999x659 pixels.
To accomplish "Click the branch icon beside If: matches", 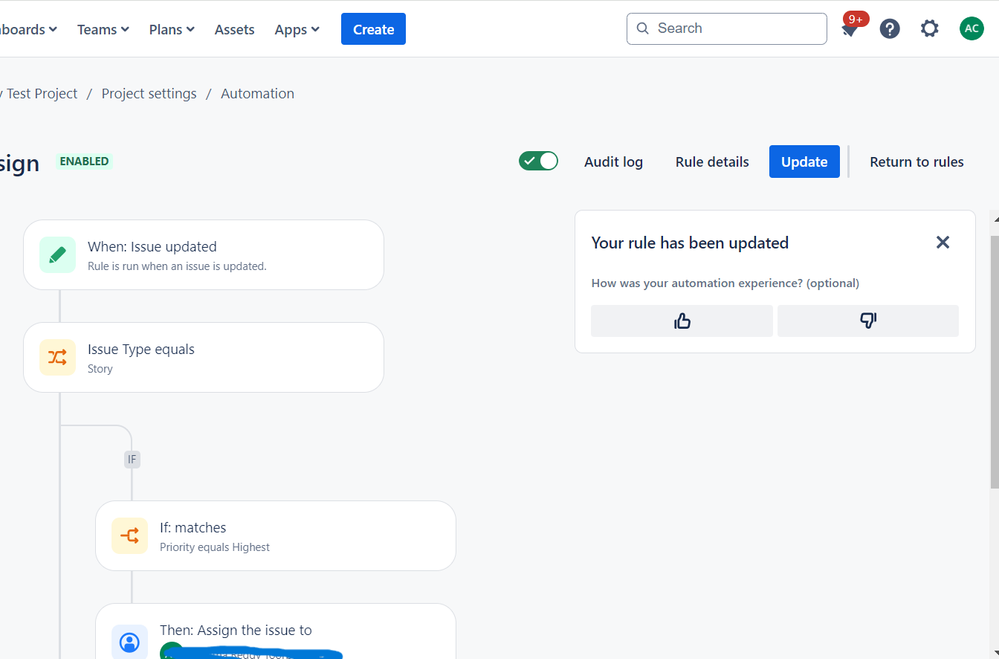I will 129,535.
